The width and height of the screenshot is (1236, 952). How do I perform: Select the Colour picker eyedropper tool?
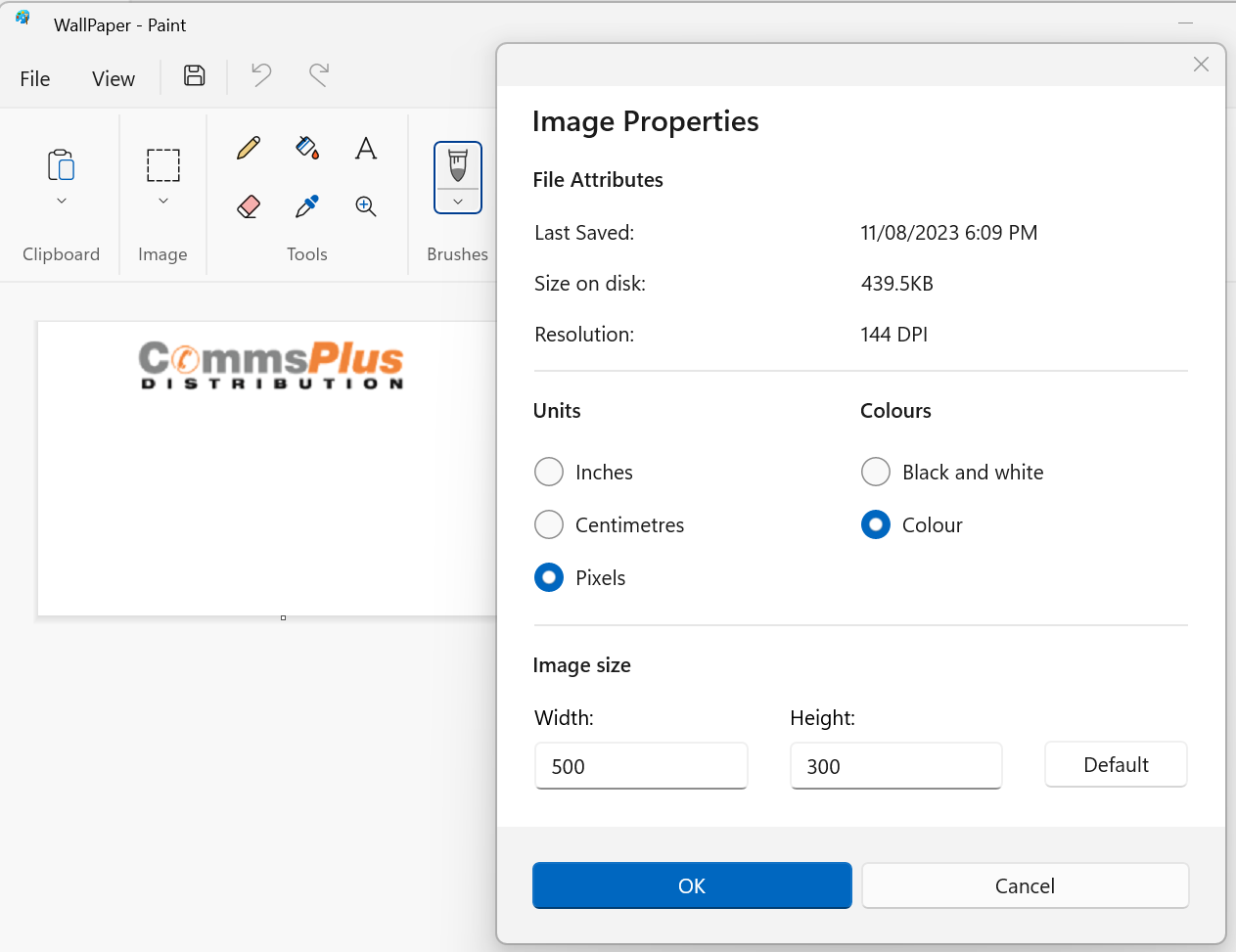tap(307, 206)
